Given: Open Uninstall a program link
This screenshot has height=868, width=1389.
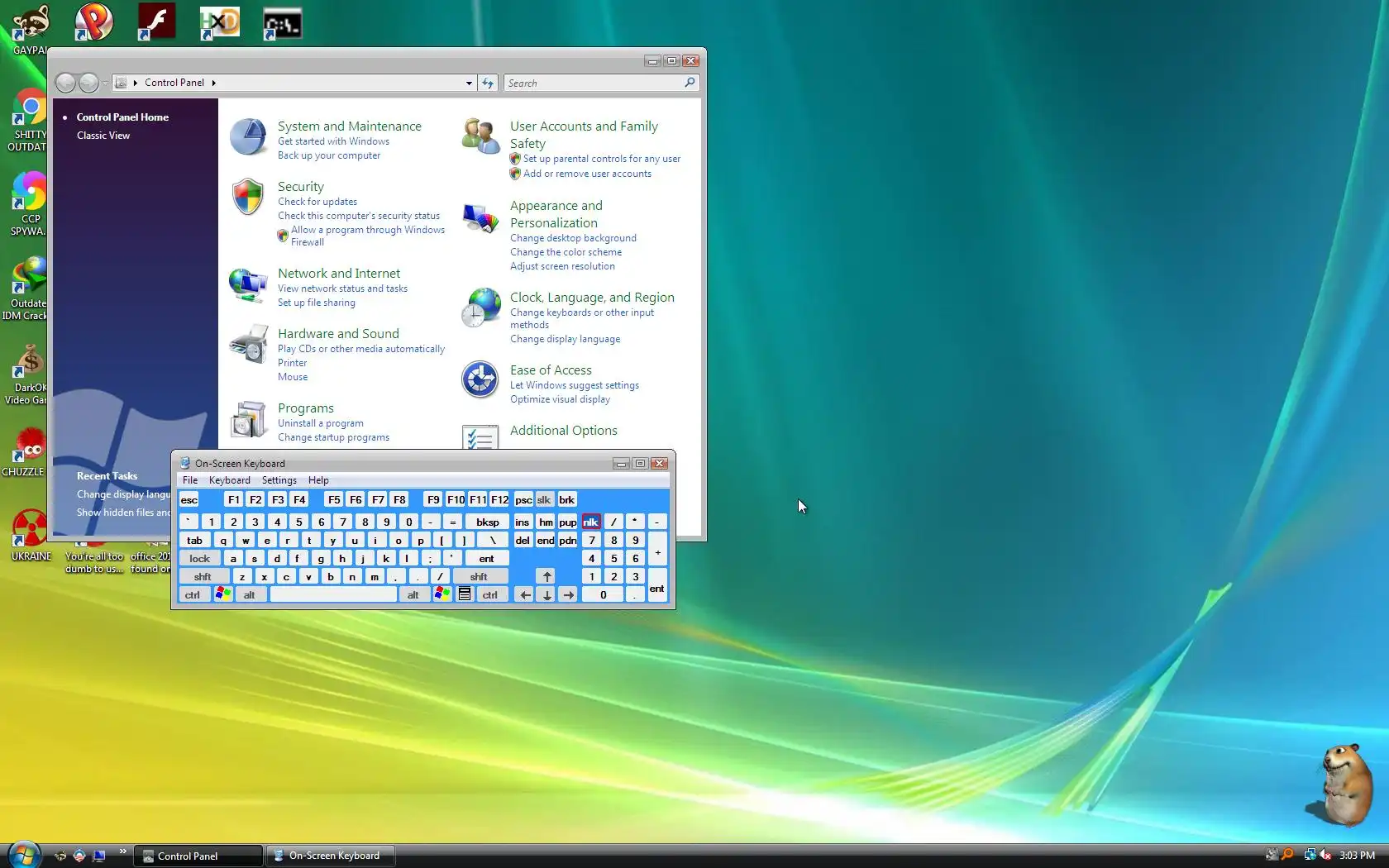Looking at the screenshot, I should [x=321, y=423].
